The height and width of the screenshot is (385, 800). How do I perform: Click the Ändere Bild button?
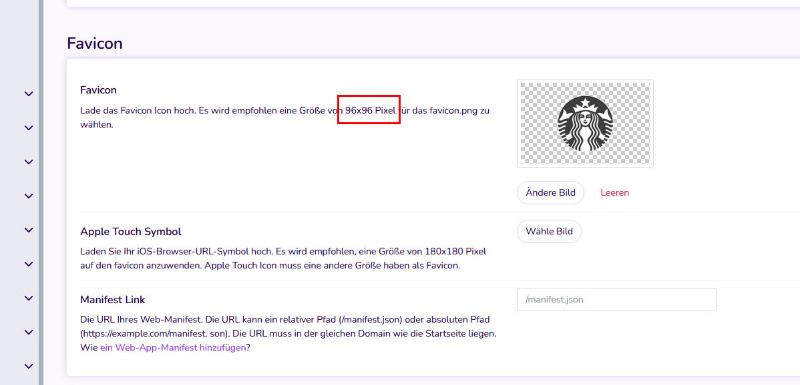(x=551, y=193)
